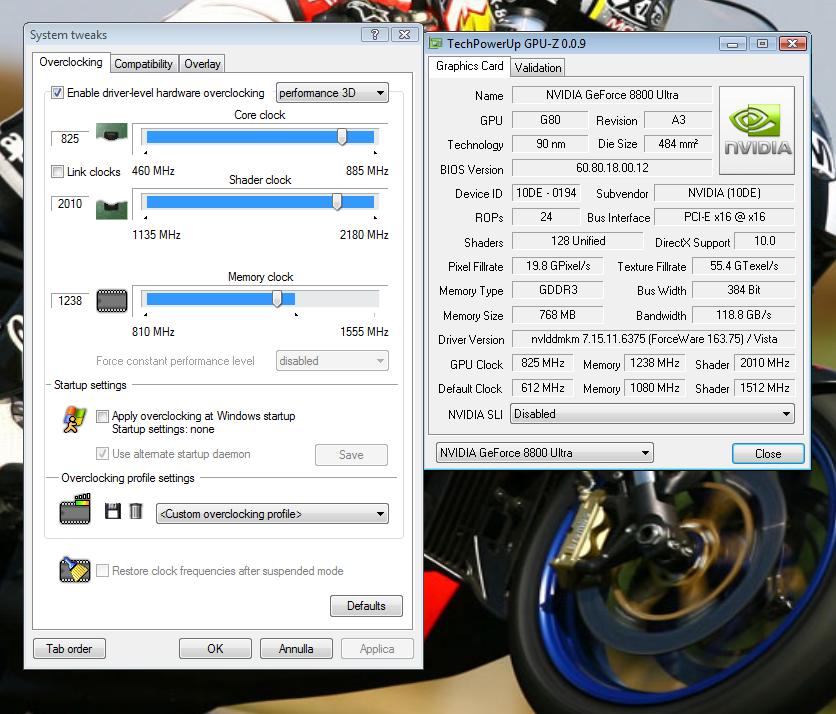Switch to the Overclocking tab

[71, 62]
